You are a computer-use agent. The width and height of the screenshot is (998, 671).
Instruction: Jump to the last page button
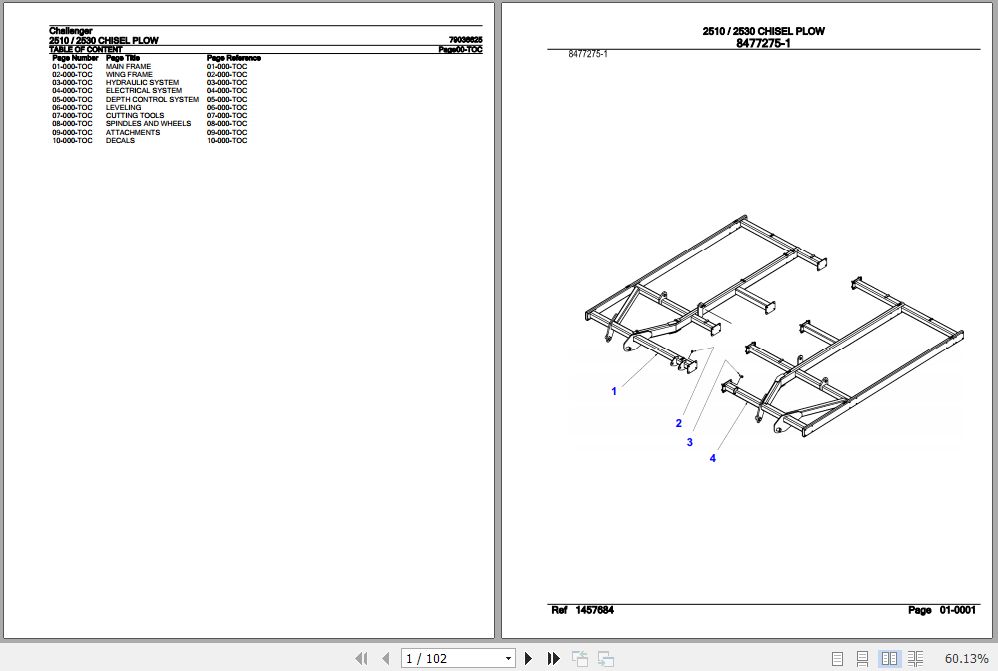[x=553, y=658]
